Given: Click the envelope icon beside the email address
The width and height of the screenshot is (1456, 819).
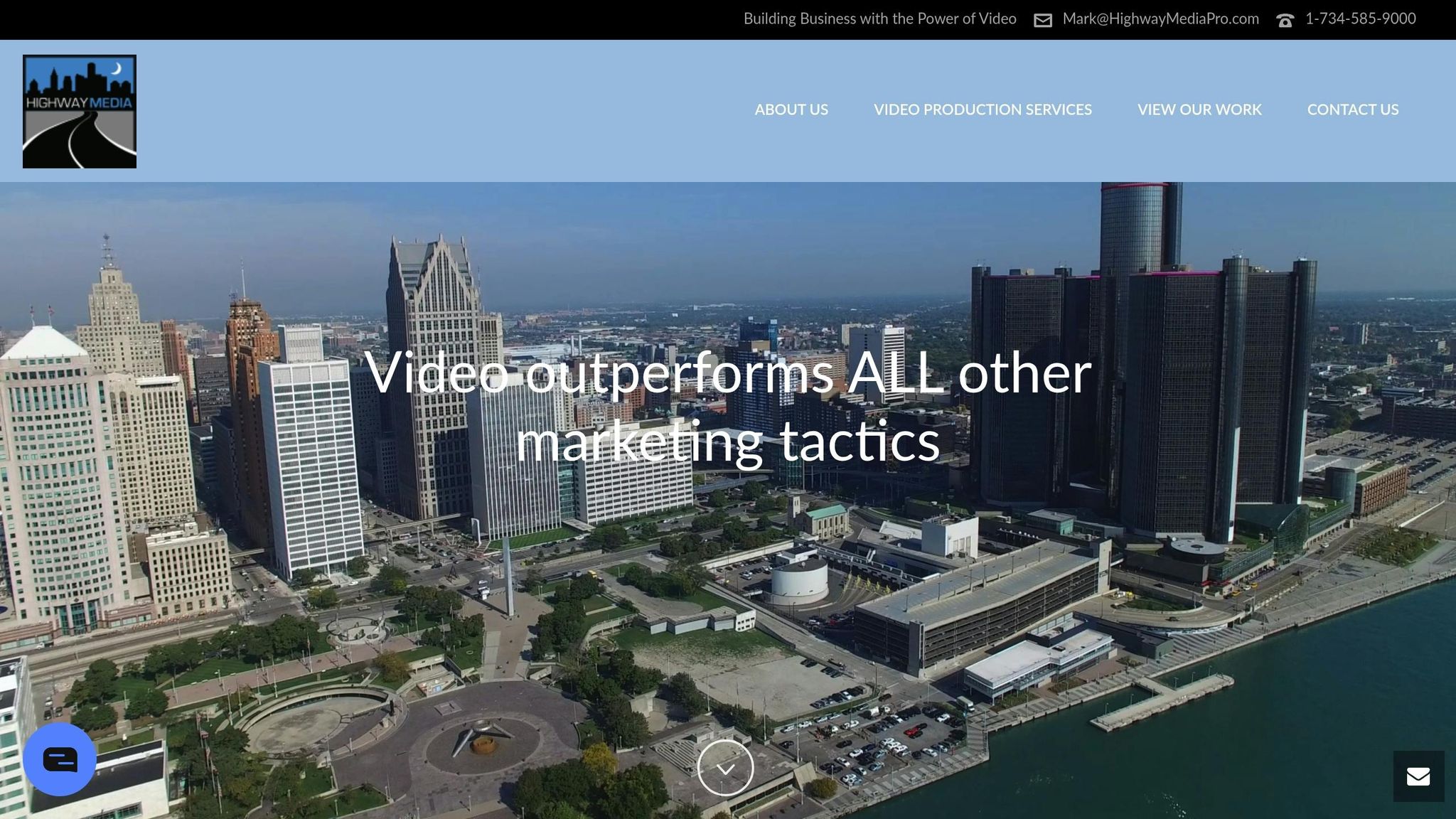Looking at the screenshot, I should click(1042, 20).
